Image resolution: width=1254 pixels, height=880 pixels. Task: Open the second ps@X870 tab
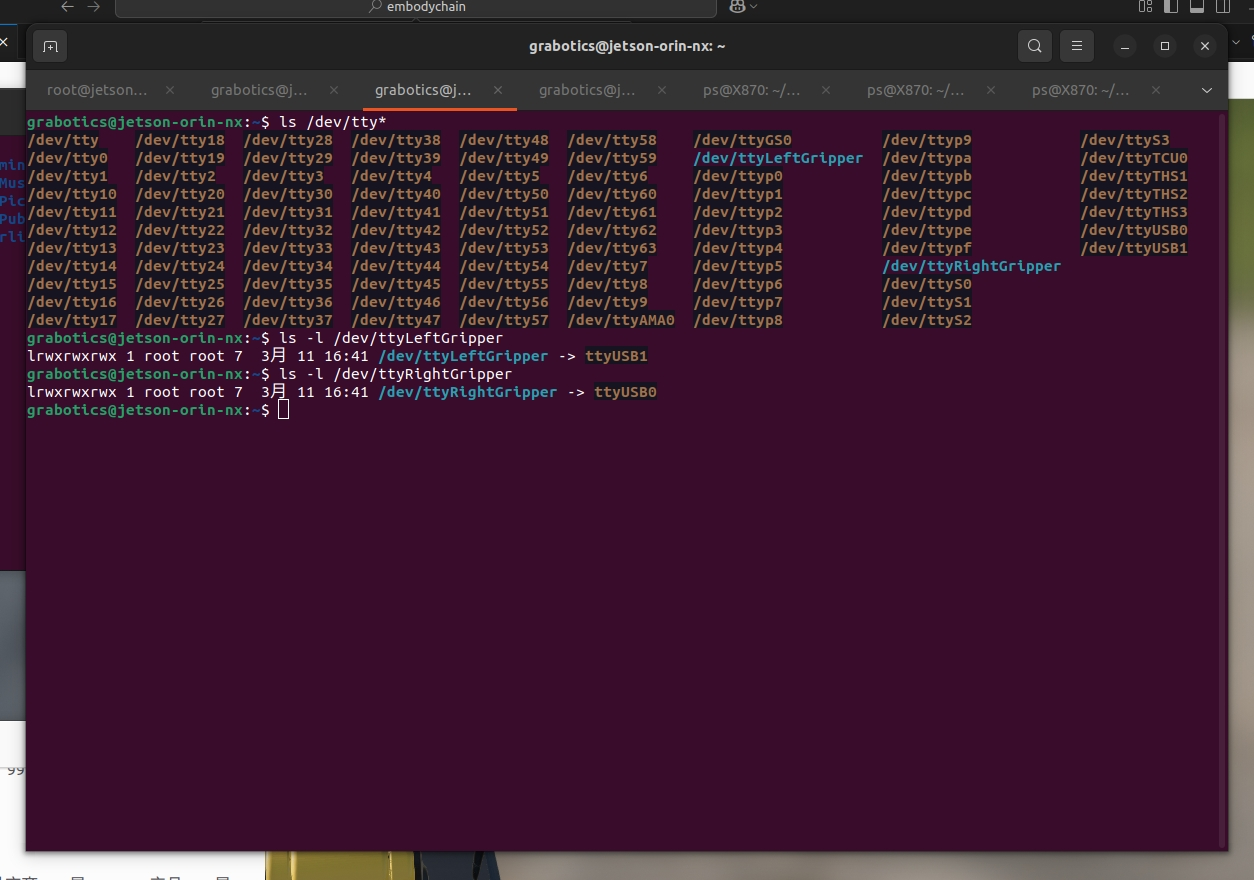pos(915,90)
